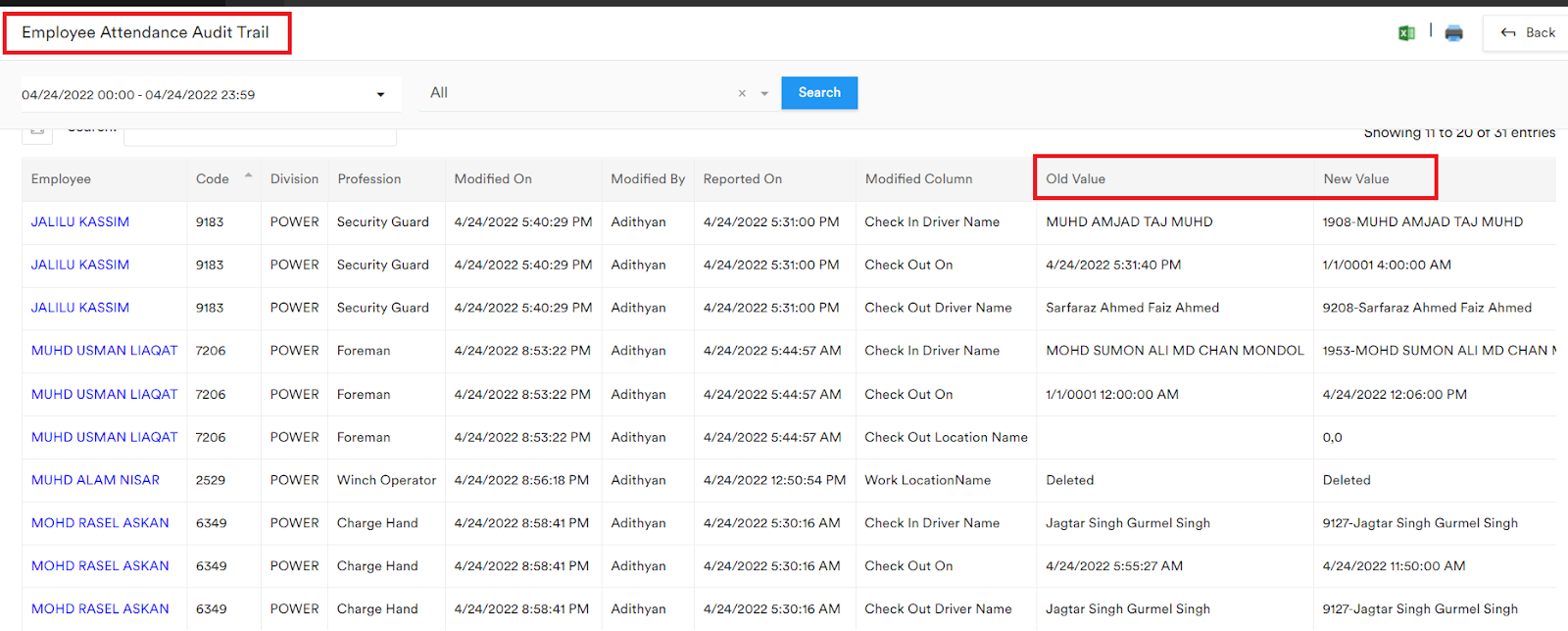Select new value 4/24/2022 11:50:00 AM

click(1394, 566)
